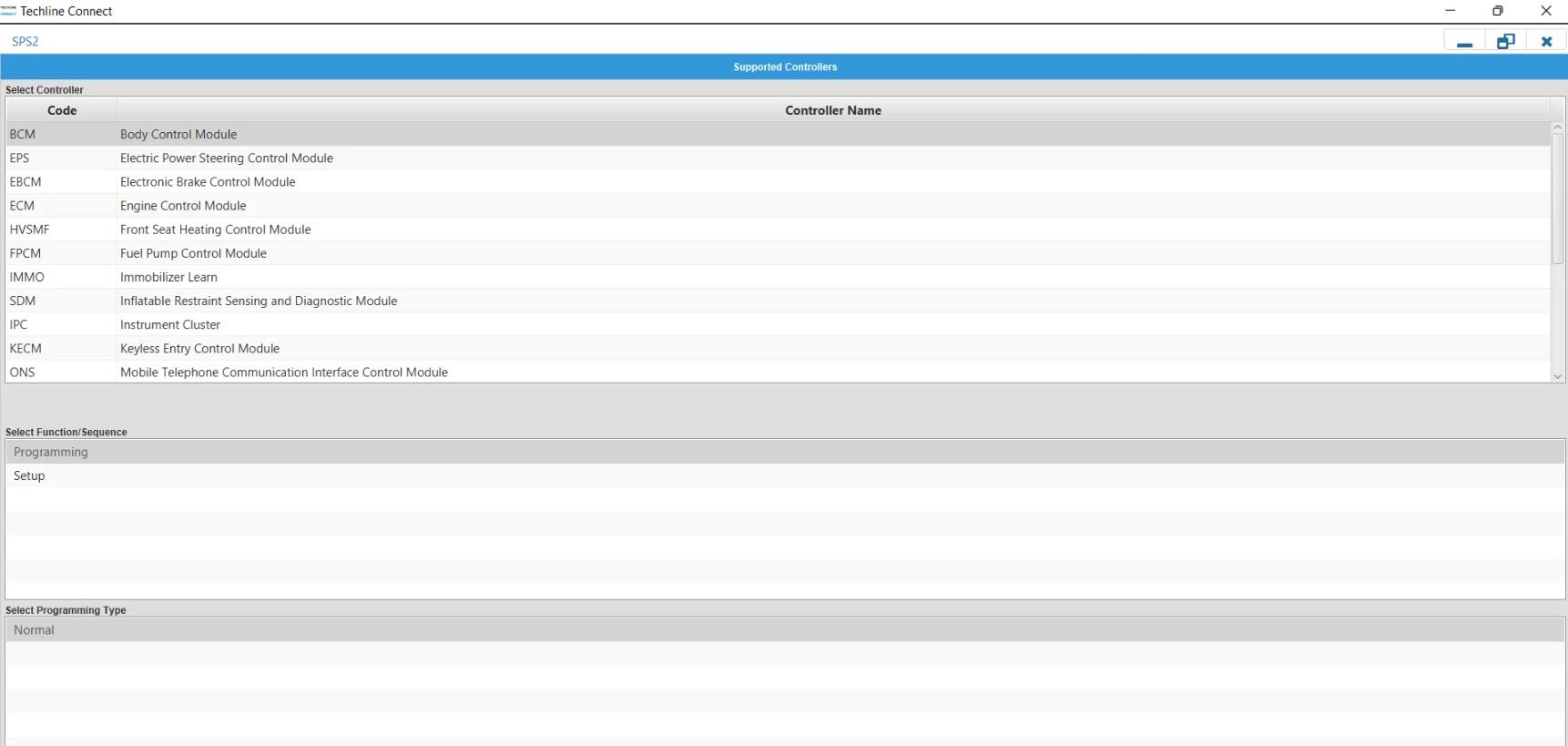The height and width of the screenshot is (746, 1568).
Task: Select Engine Control Module row
Action: click(183, 206)
